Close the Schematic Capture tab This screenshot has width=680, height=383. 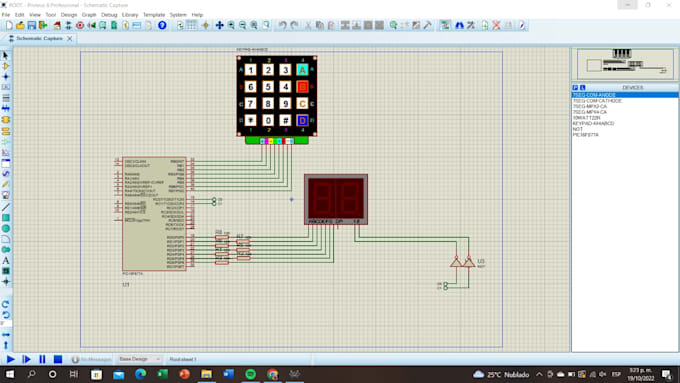point(69,39)
